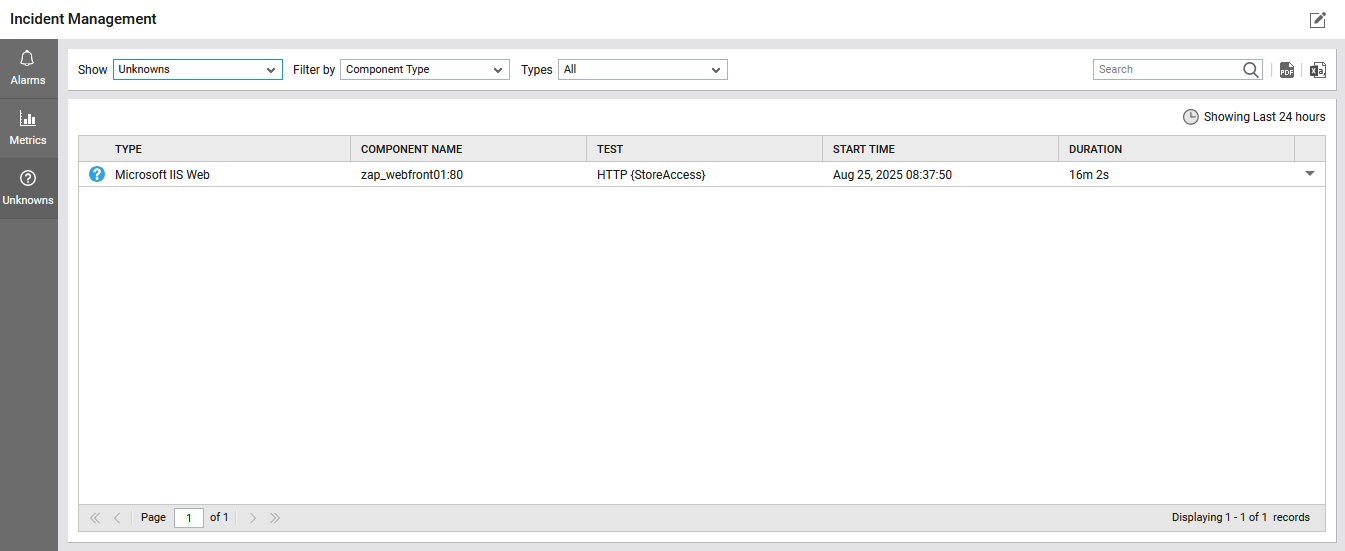
Task: Open the Types dropdown showing All
Action: 642,70
